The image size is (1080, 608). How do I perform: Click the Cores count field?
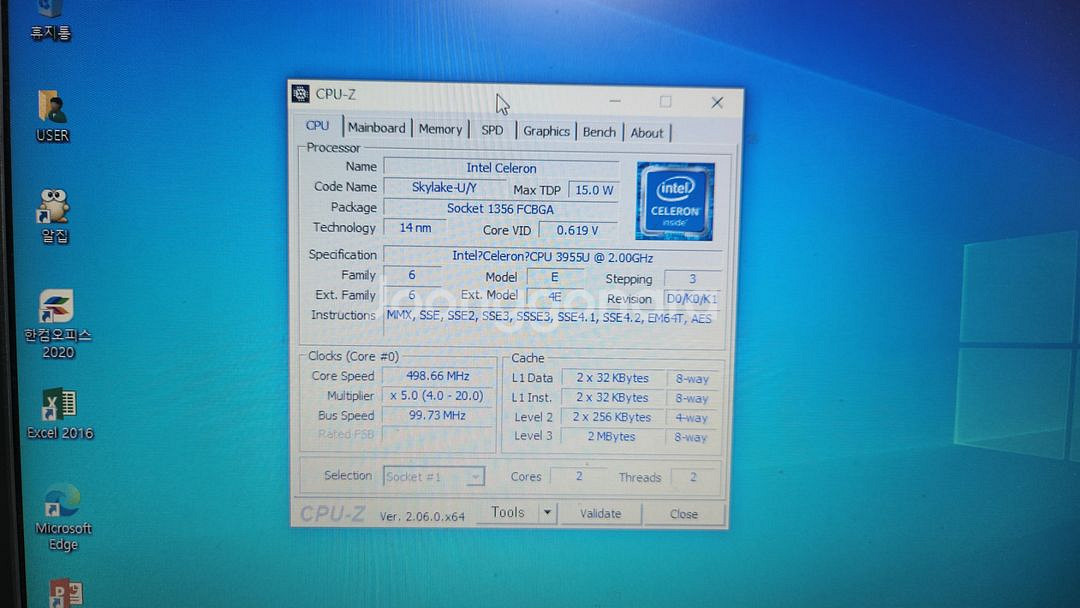[x=579, y=476]
